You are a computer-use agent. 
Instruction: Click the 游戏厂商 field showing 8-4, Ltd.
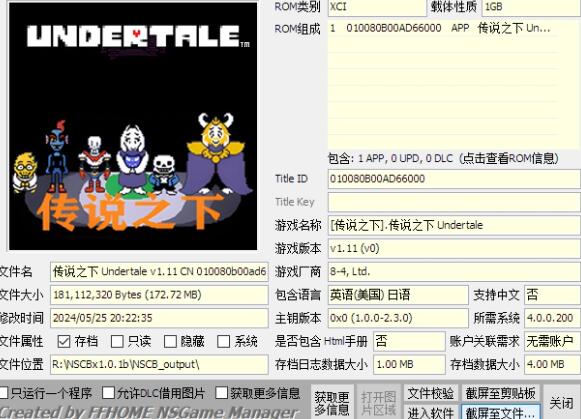tap(454, 272)
